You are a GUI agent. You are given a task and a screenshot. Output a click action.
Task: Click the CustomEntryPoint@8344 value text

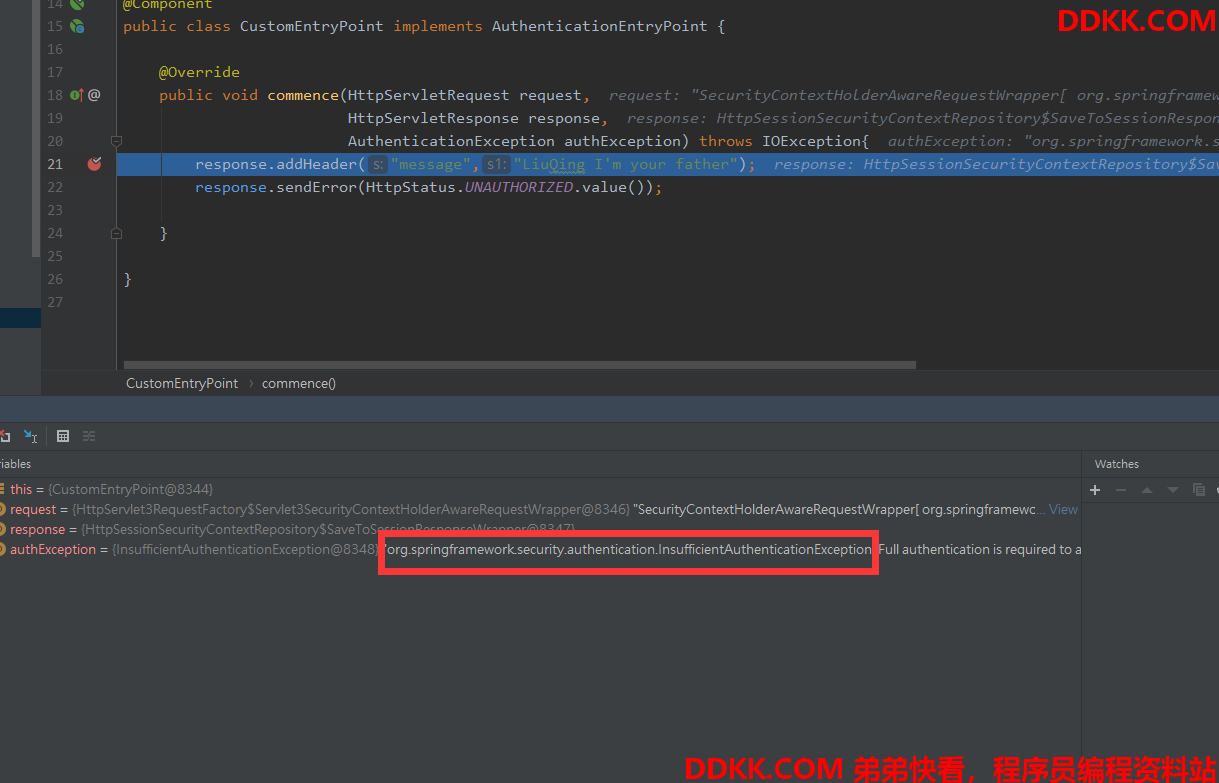131,489
